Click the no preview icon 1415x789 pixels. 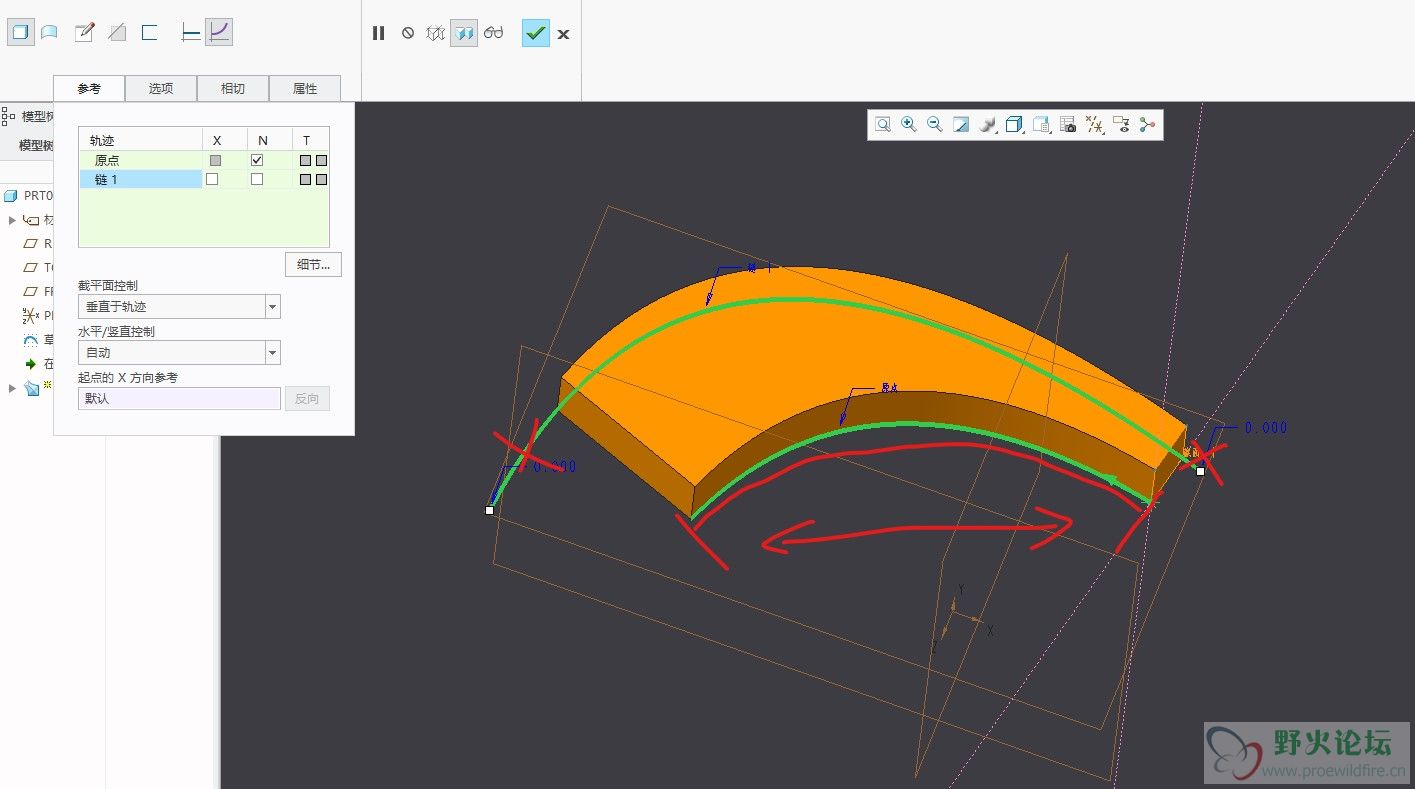pos(408,33)
